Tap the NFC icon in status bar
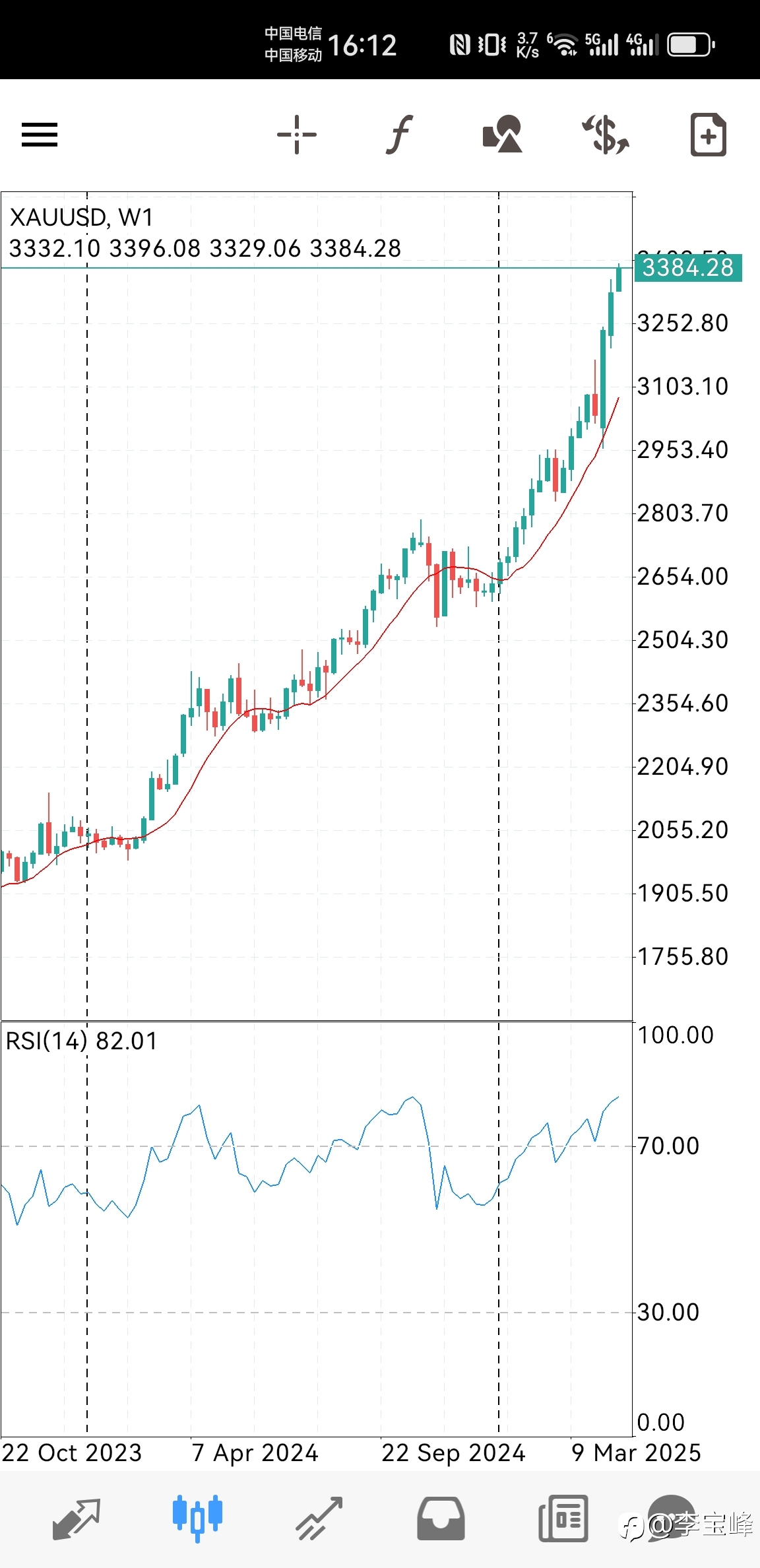The image size is (760, 1568). tap(460, 45)
